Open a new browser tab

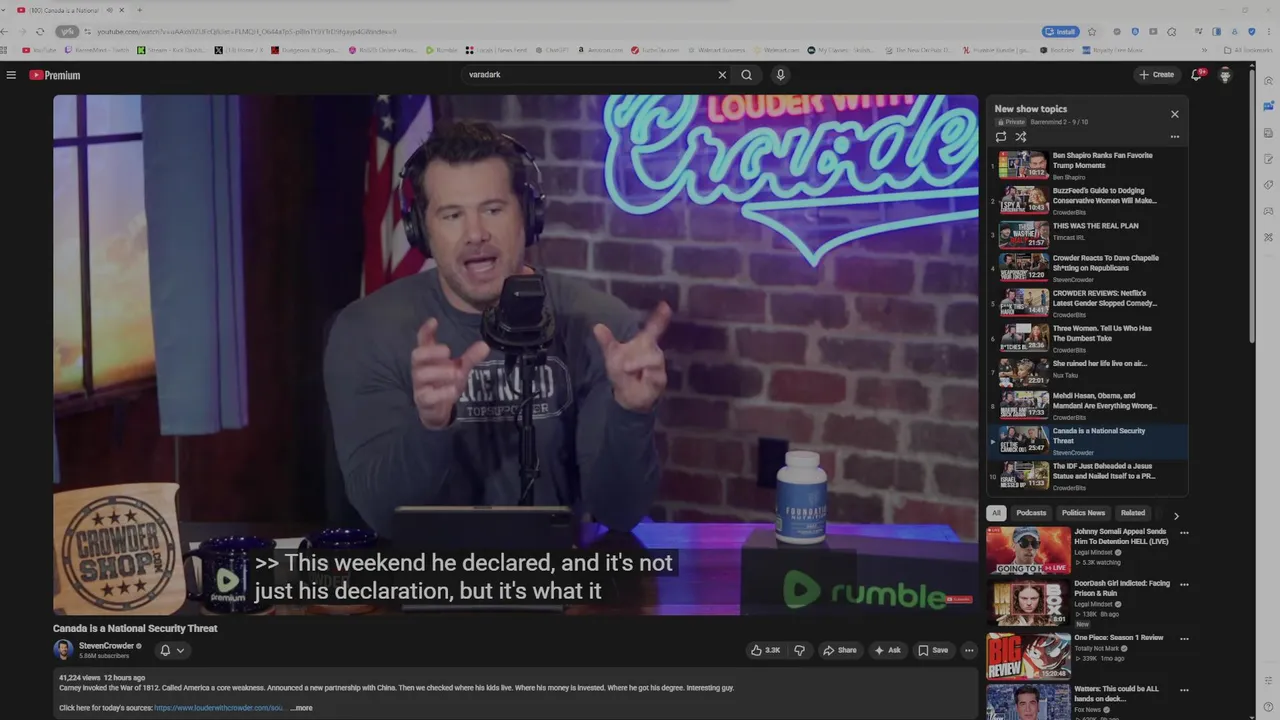(139, 10)
